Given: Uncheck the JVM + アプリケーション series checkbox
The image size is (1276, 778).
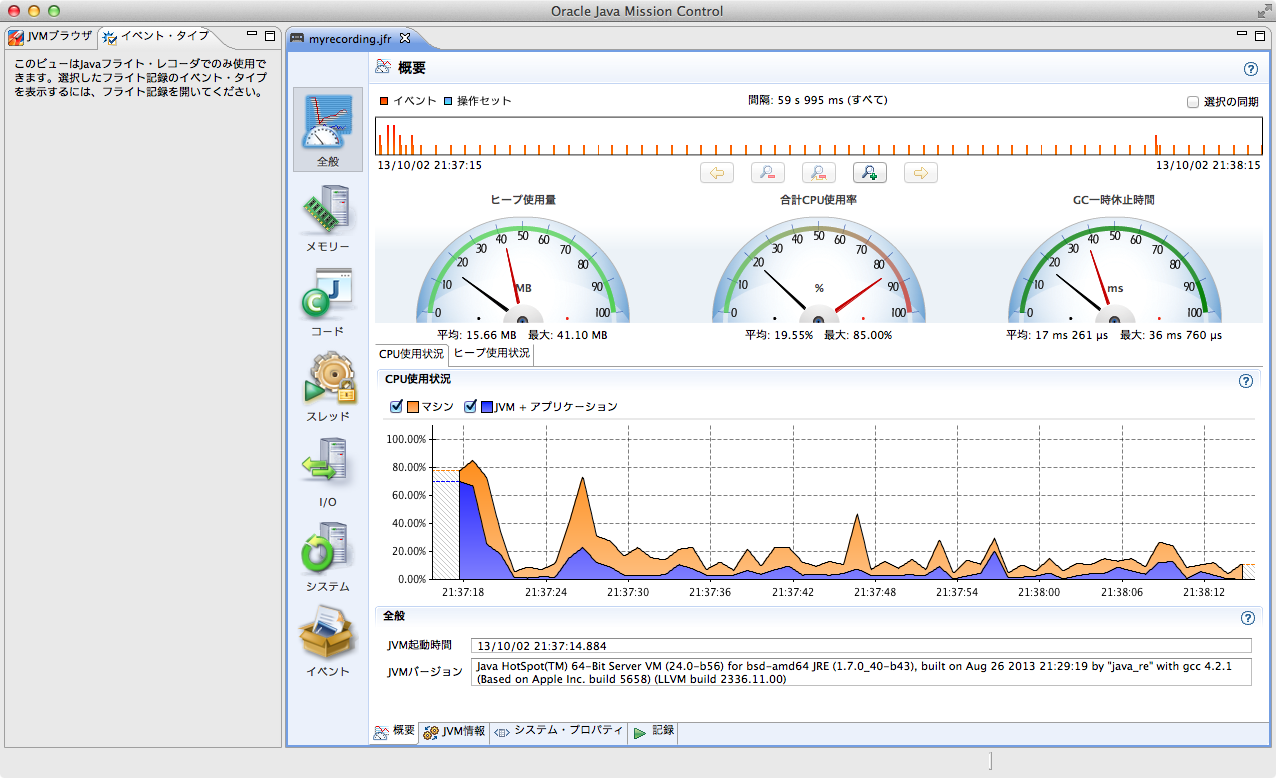Looking at the screenshot, I should tap(470, 407).
